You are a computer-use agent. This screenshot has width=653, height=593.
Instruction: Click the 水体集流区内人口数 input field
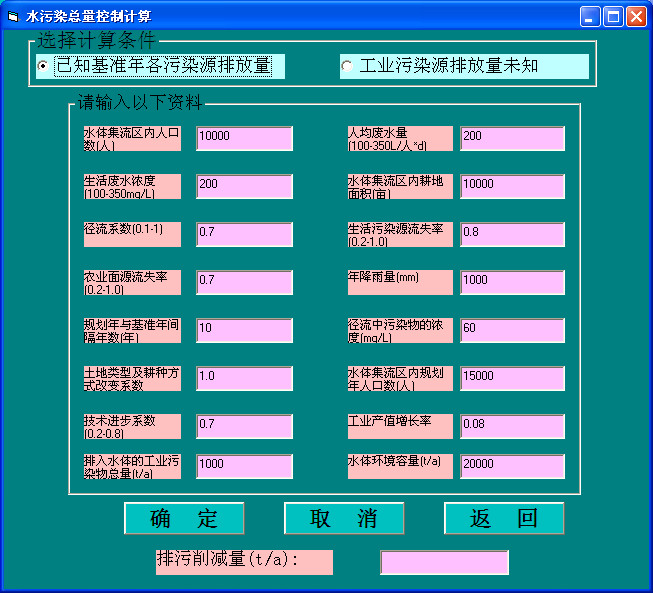pyautogui.click(x=244, y=138)
